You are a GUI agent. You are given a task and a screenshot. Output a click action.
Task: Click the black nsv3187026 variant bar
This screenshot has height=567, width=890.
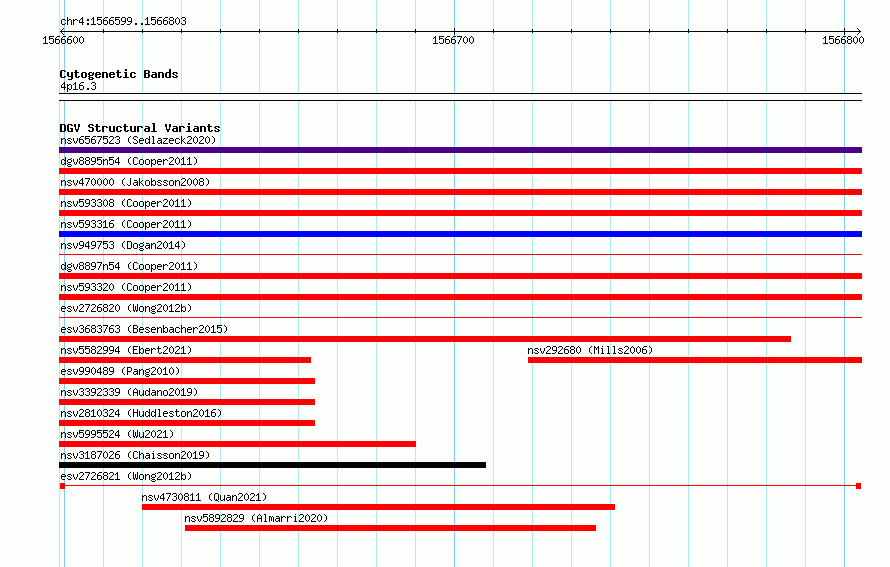point(272,465)
